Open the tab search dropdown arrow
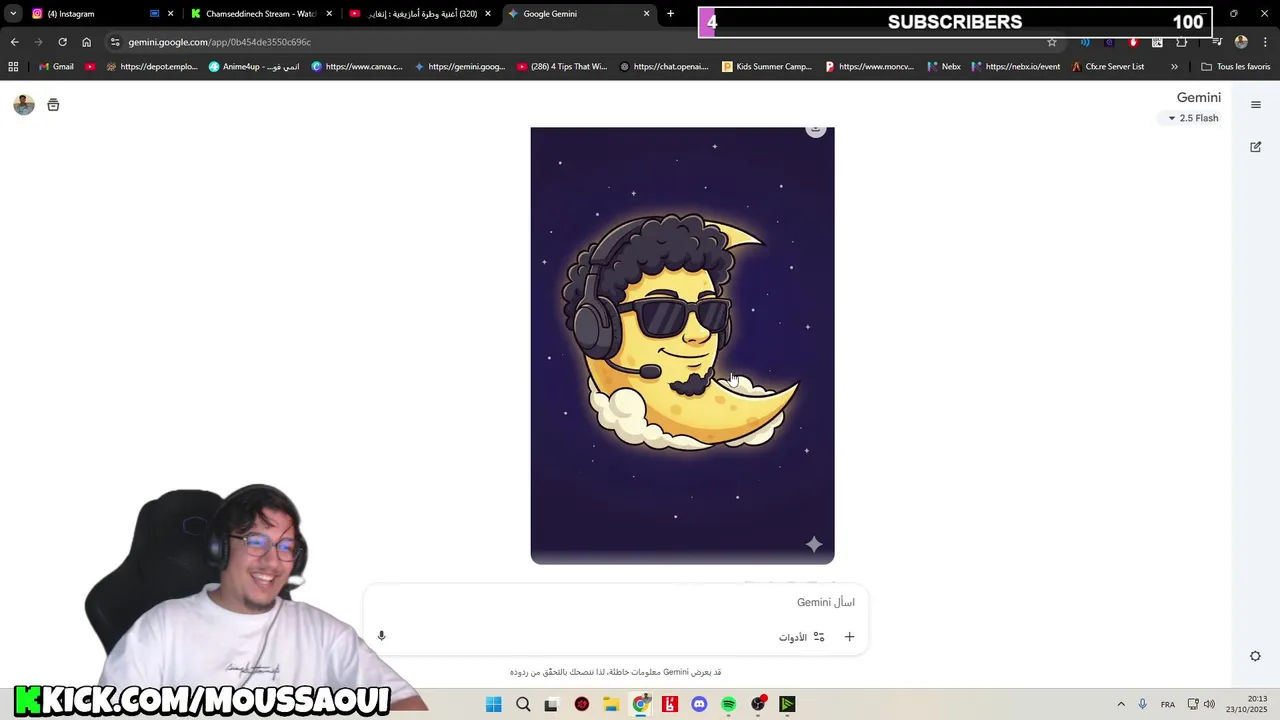This screenshot has height=720, width=1280. [x=13, y=14]
